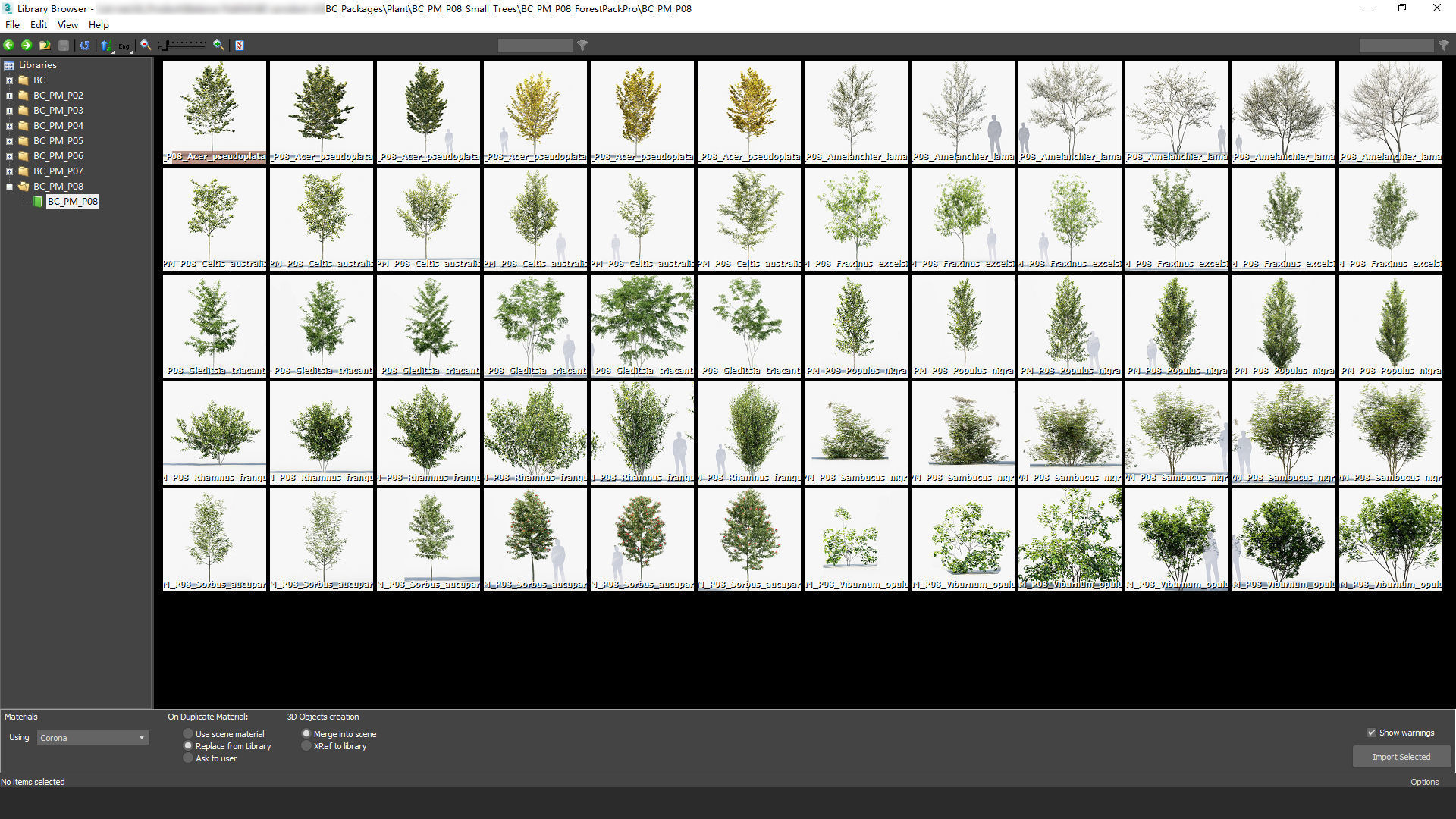Expand the BC_PM_P04 folder

click(x=9, y=126)
